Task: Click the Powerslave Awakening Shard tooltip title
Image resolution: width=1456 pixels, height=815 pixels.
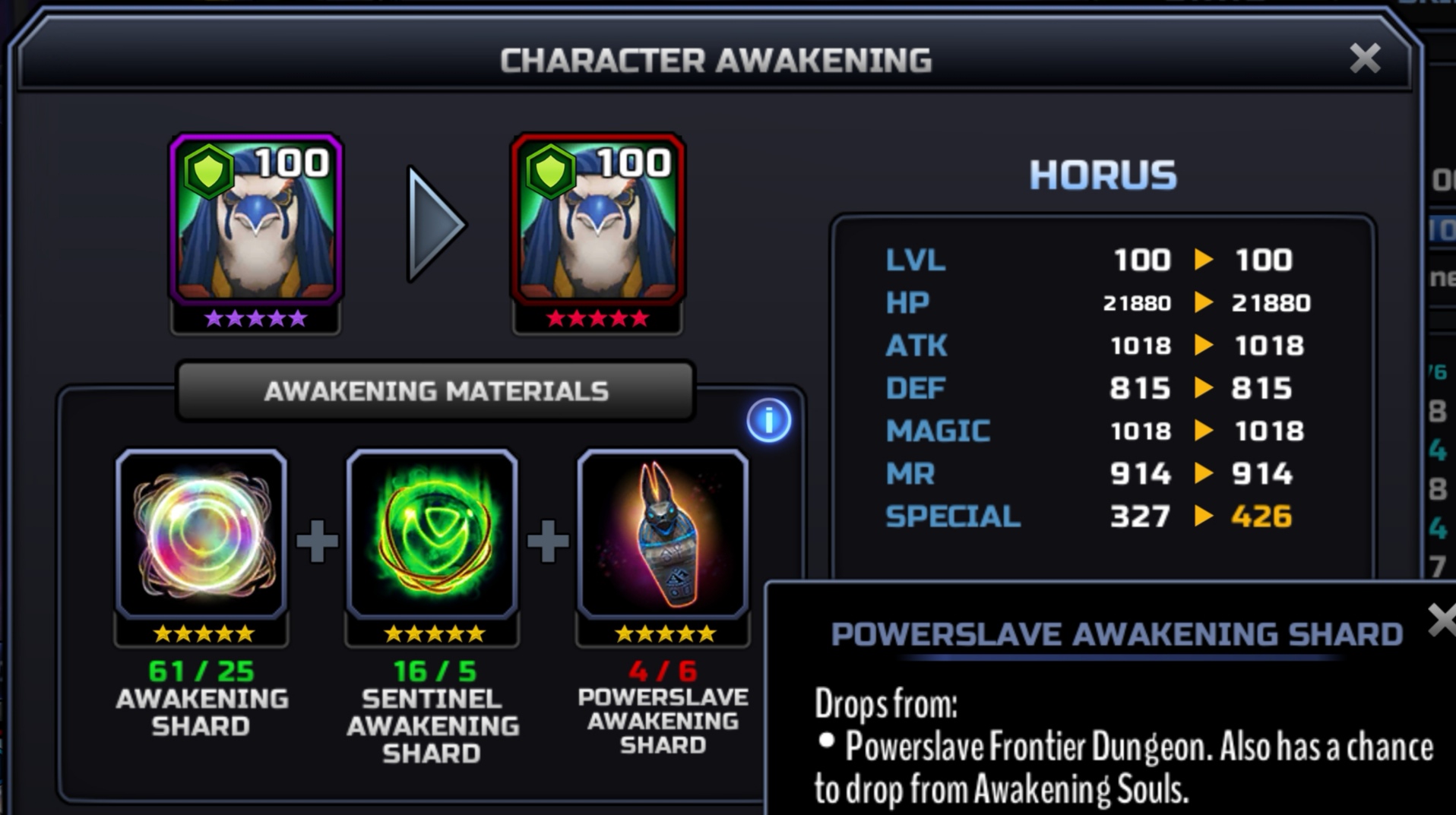Action: coord(1116,634)
